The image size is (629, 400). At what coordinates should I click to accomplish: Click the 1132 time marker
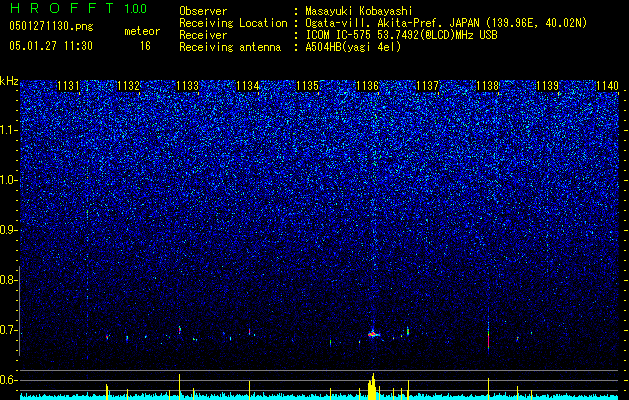(x=128, y=86)
